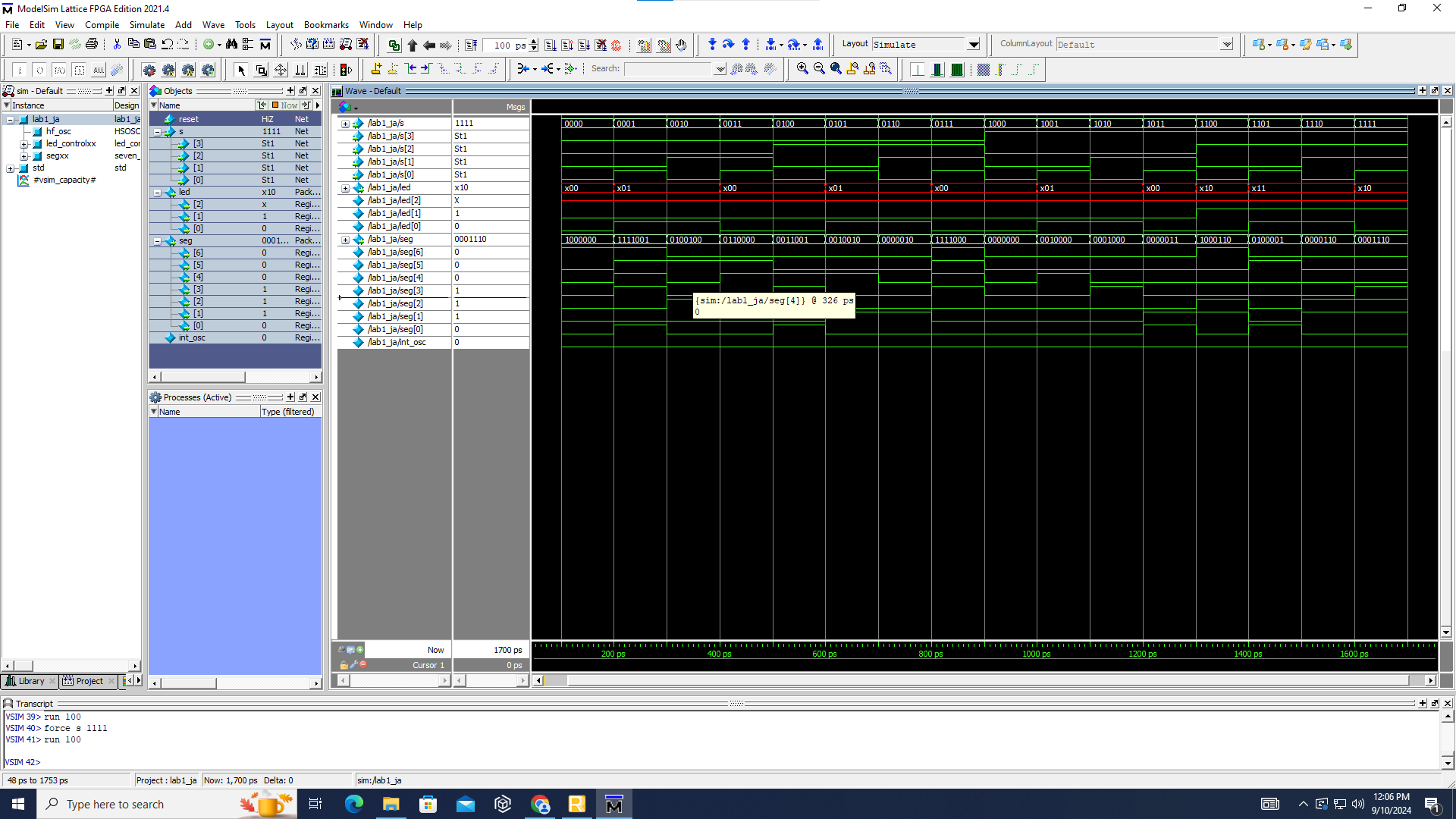Click the Undo arrow icon

pyautogui.click(x=167, y=45)
